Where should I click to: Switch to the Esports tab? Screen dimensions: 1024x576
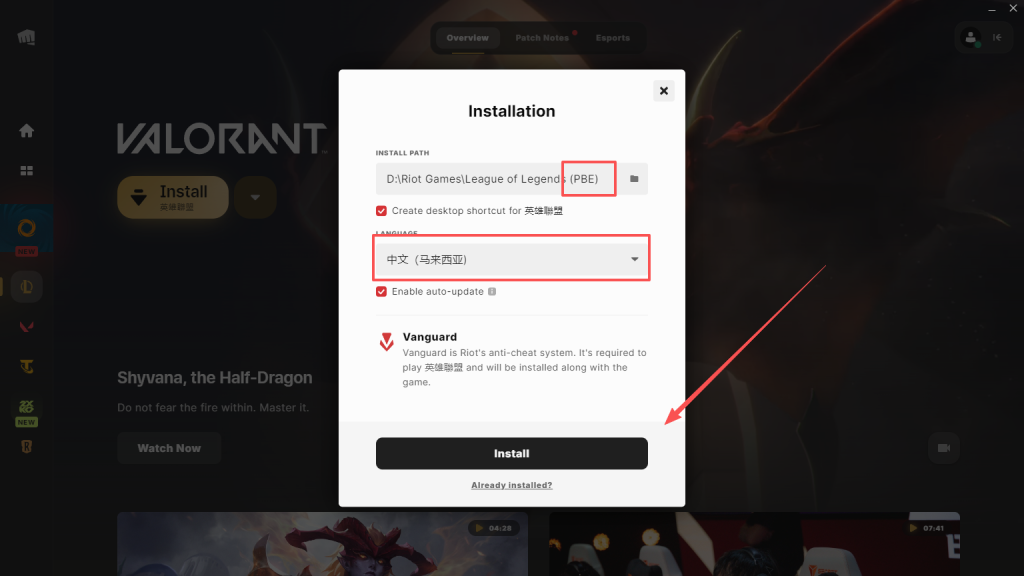tap(613, 38)
